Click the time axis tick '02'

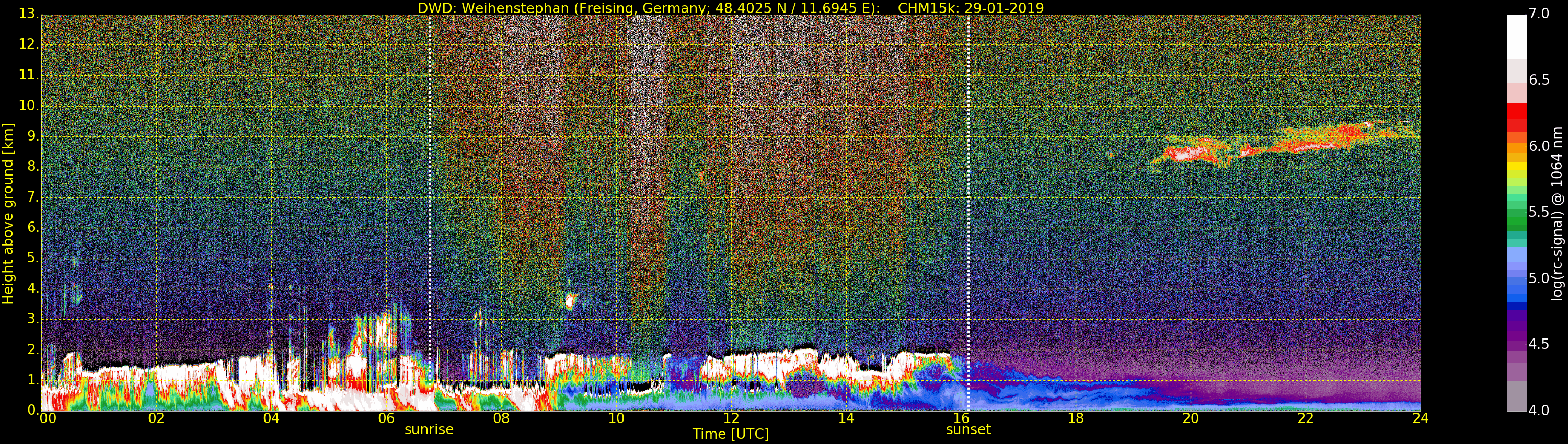pyautogui.click(x=156, y=418)
